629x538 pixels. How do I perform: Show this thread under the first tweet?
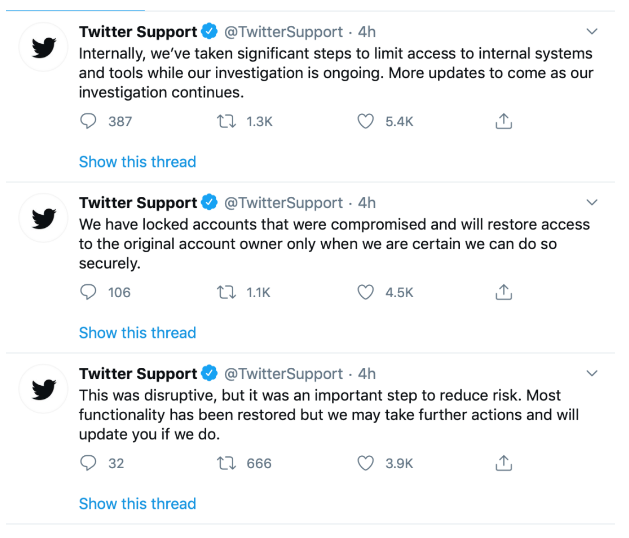137,162
